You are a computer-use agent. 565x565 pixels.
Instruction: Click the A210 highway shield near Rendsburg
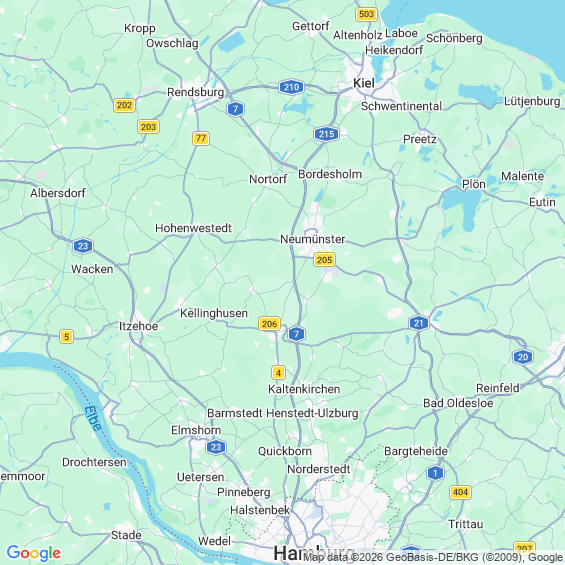[291, 87]
